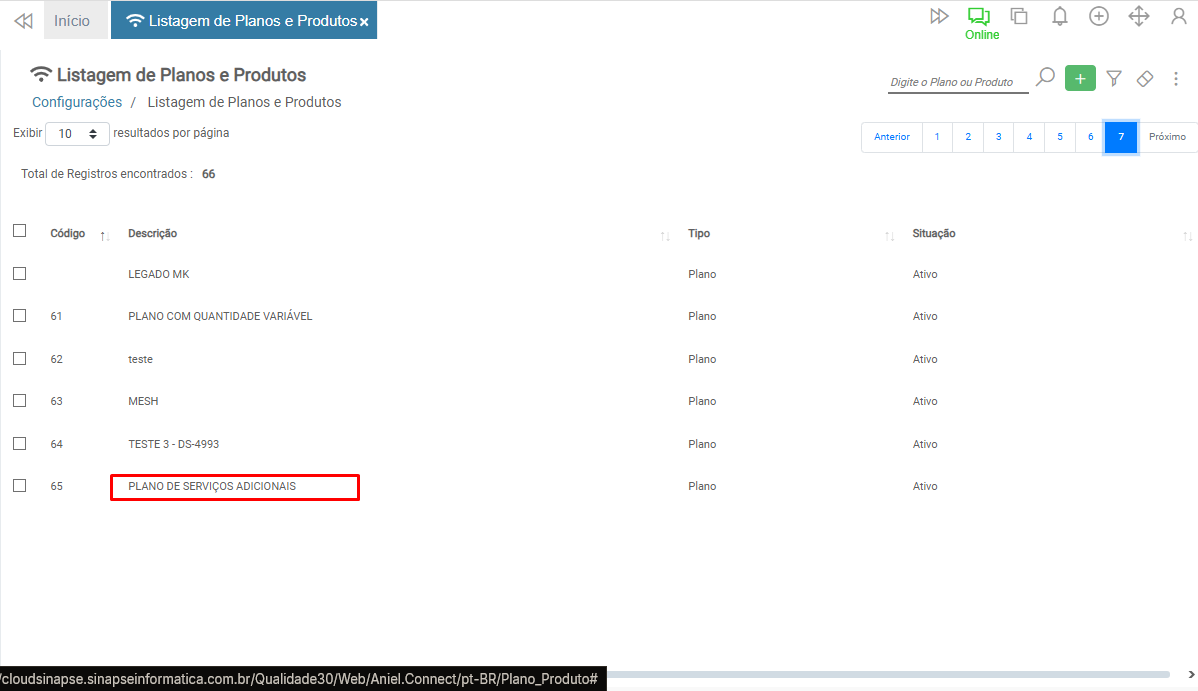Open the notifications bell icon
1198x691 pixels.
(x=1059, y=16)
